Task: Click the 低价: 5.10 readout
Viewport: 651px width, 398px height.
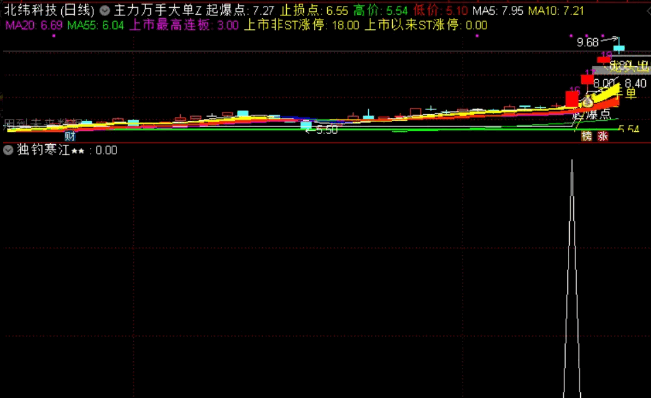Action: 441,10
